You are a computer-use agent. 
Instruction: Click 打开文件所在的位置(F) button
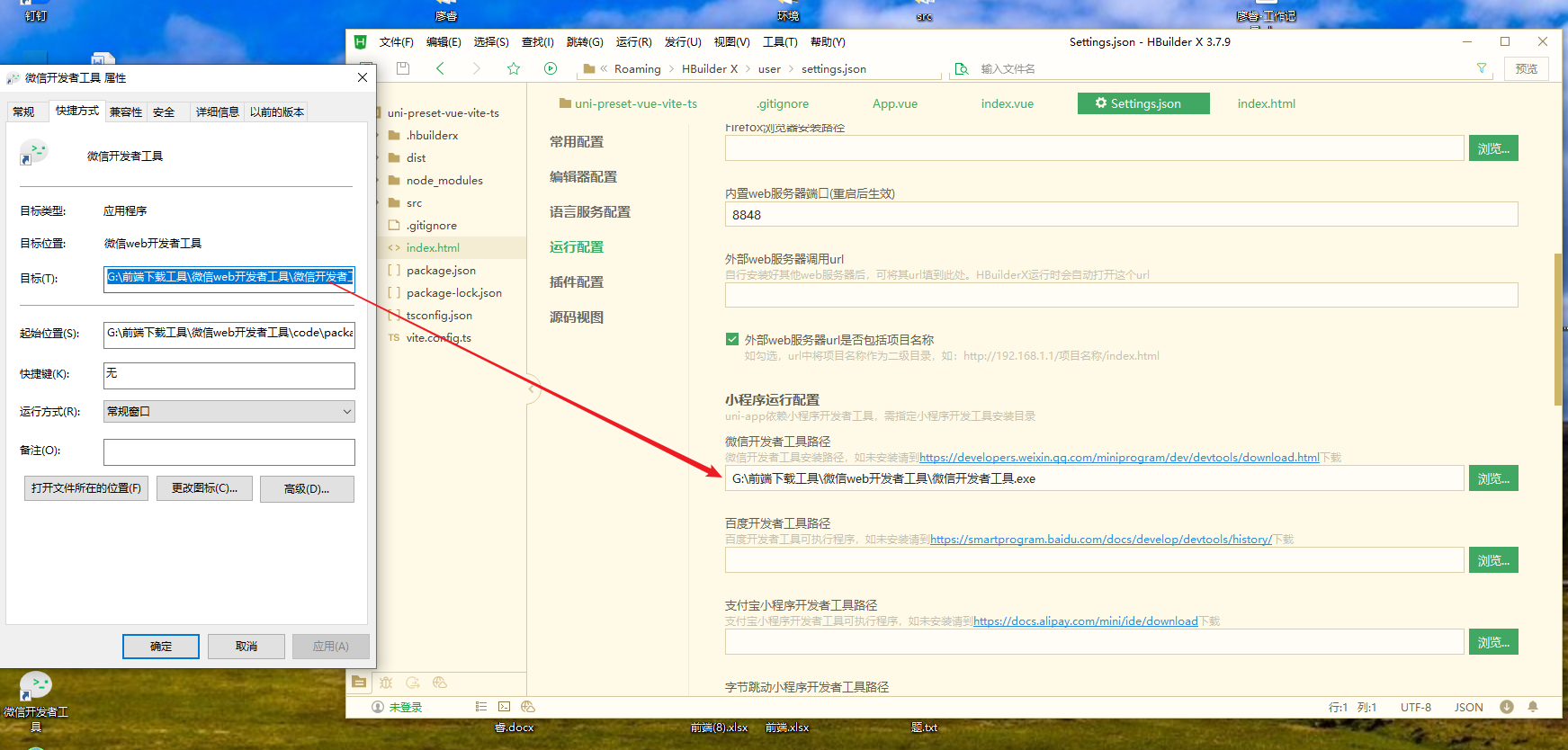point(86,488)
